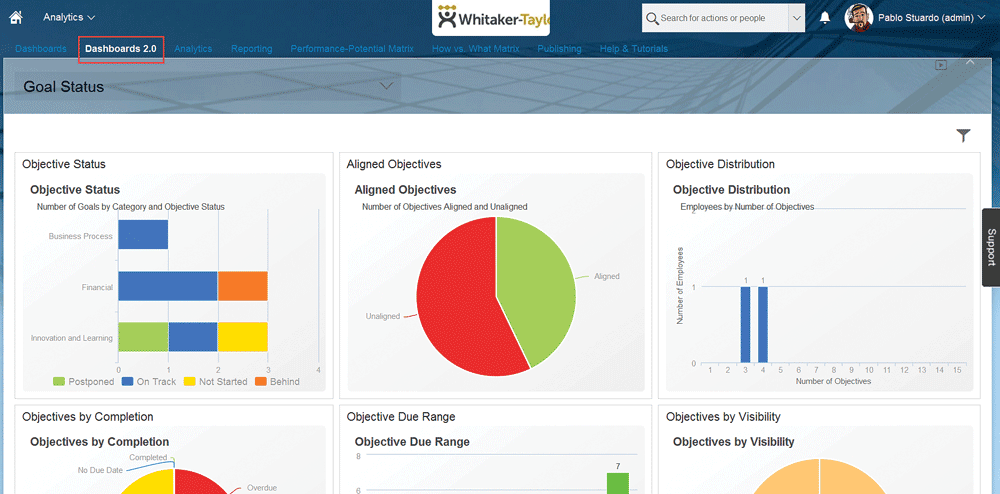Click Pablo Stuardo's profile avatar
This screenshot has width=1000, height=494.
coord(858,18)
